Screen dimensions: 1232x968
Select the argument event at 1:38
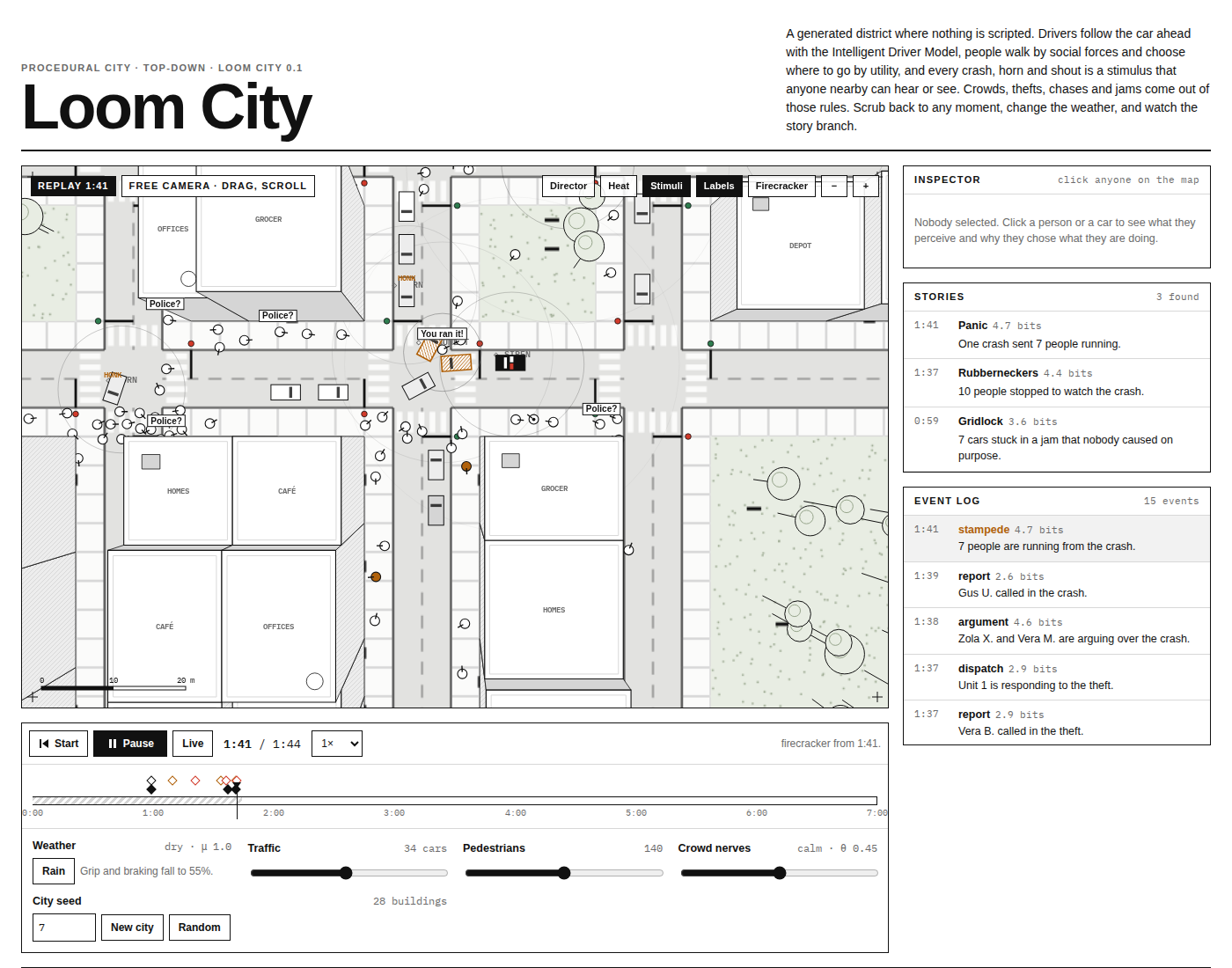[1057, 630]
